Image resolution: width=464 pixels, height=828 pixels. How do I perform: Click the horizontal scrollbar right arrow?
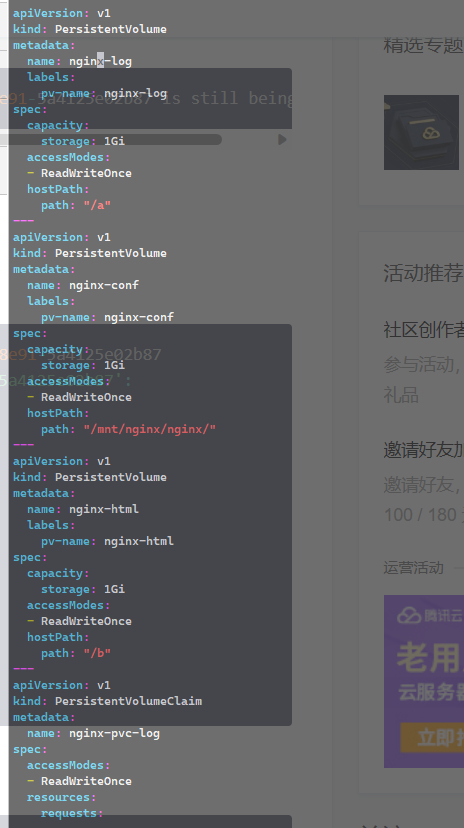(282, 139)
